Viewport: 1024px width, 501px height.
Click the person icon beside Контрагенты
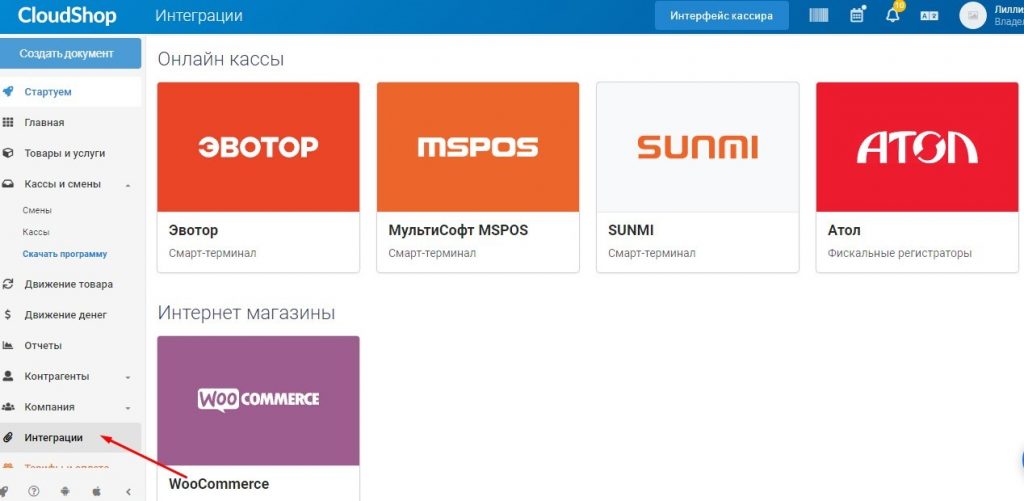8,376
